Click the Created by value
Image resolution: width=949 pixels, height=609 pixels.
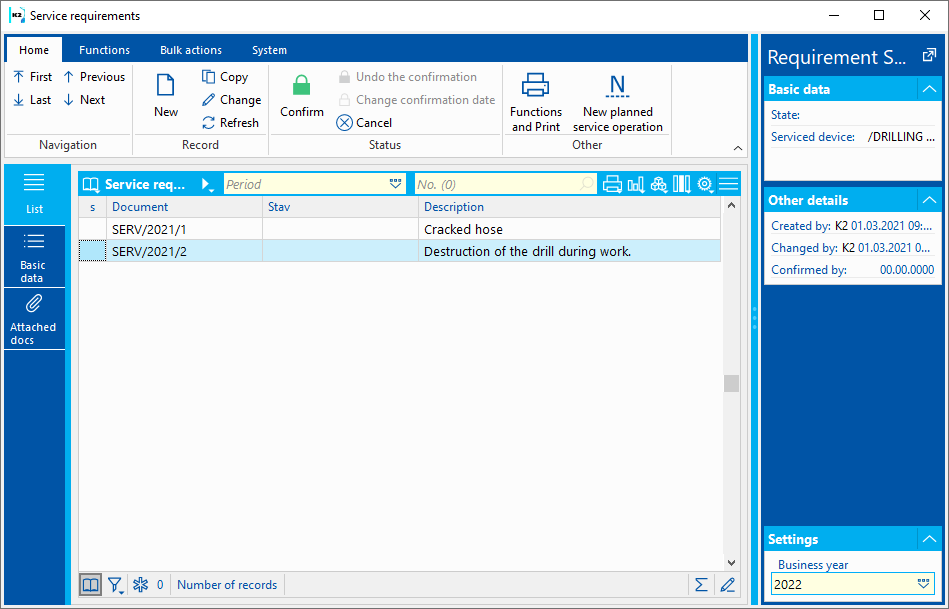pyautogui.click(x=883, y=226)
